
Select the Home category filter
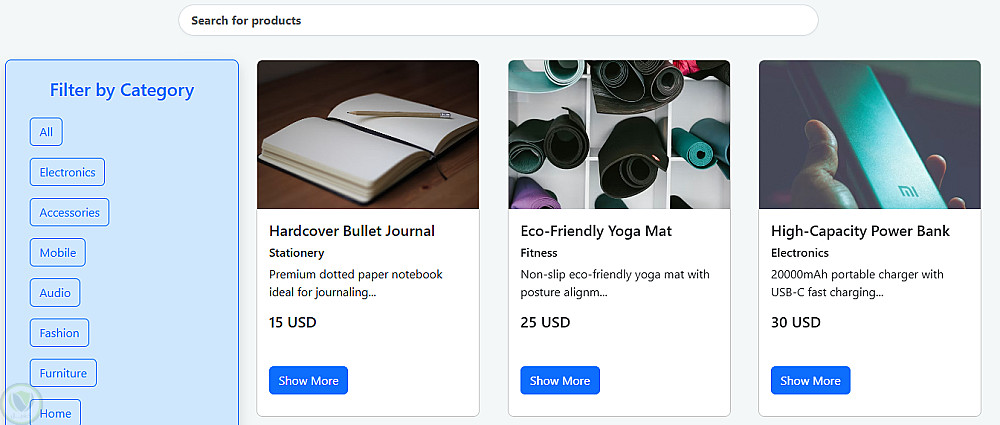coord(55,412)
